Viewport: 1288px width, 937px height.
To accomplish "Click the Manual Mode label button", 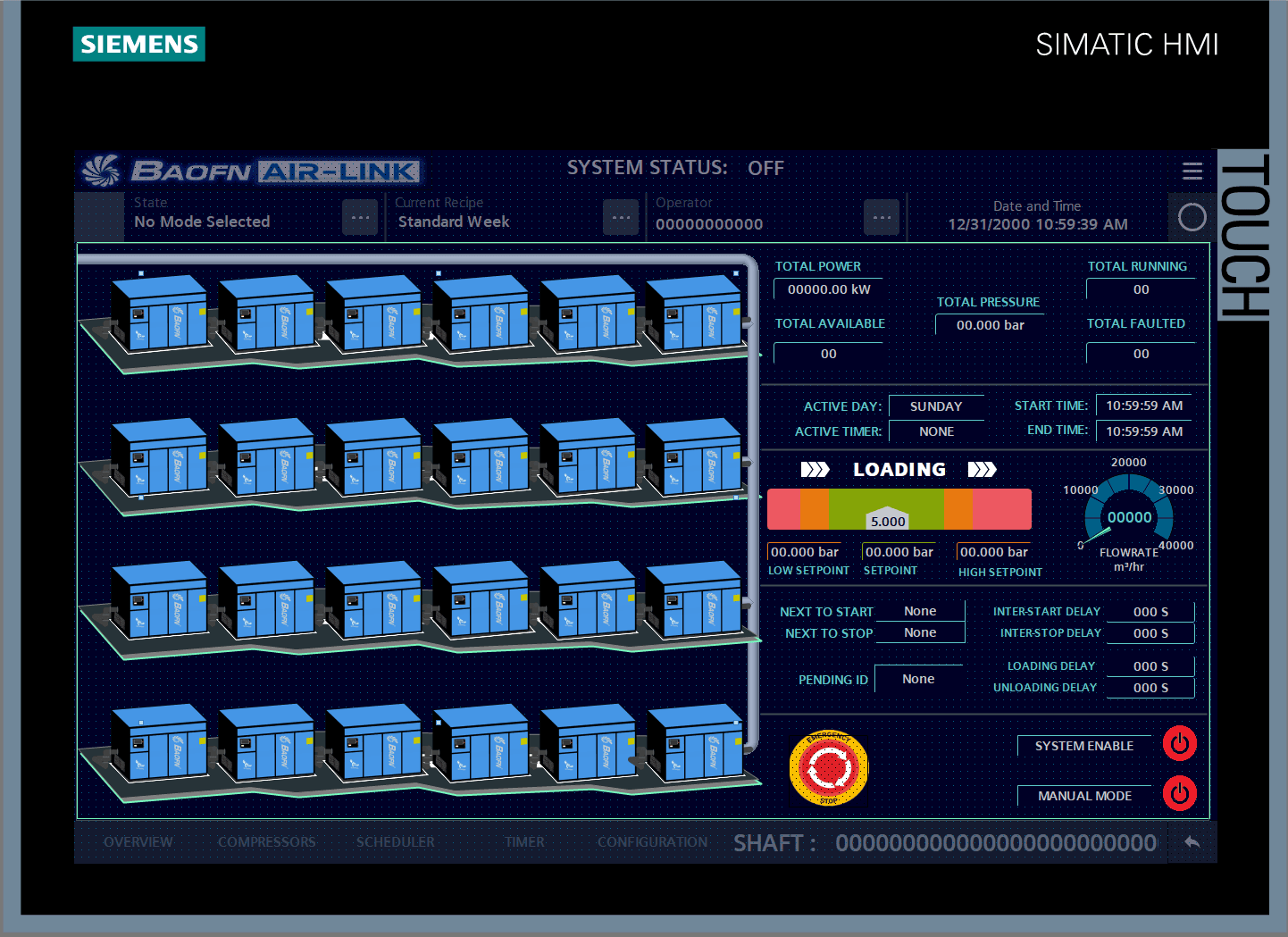I will point(1084,796).
